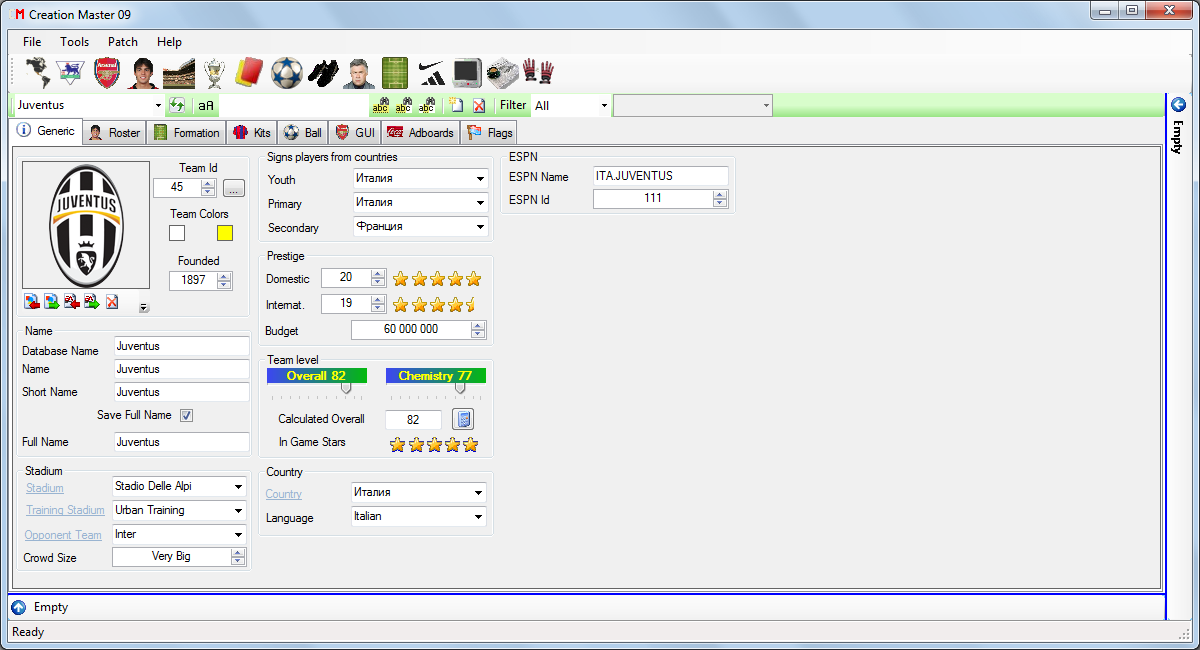Open the Stadium dropdown showing Stadio Delle Alpi
Image resolution: width=1200 pixels, height=650 pixels.
pos(238,487)
